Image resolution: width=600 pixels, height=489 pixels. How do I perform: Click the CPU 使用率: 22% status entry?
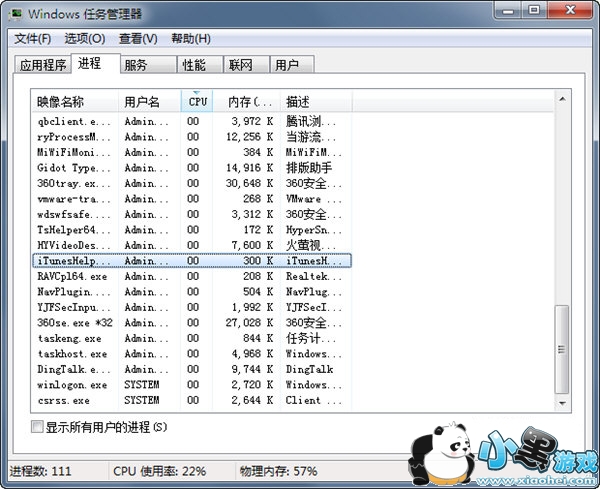coord(160,471)
